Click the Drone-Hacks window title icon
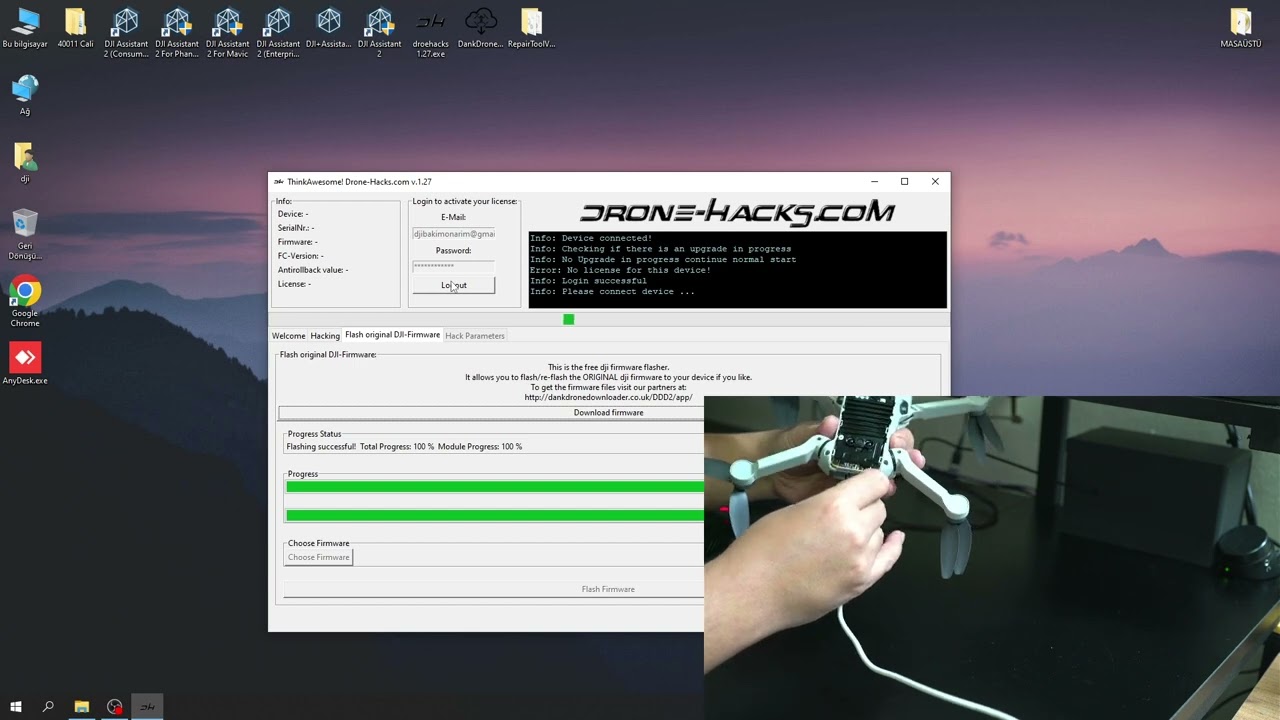 (279, 182)
